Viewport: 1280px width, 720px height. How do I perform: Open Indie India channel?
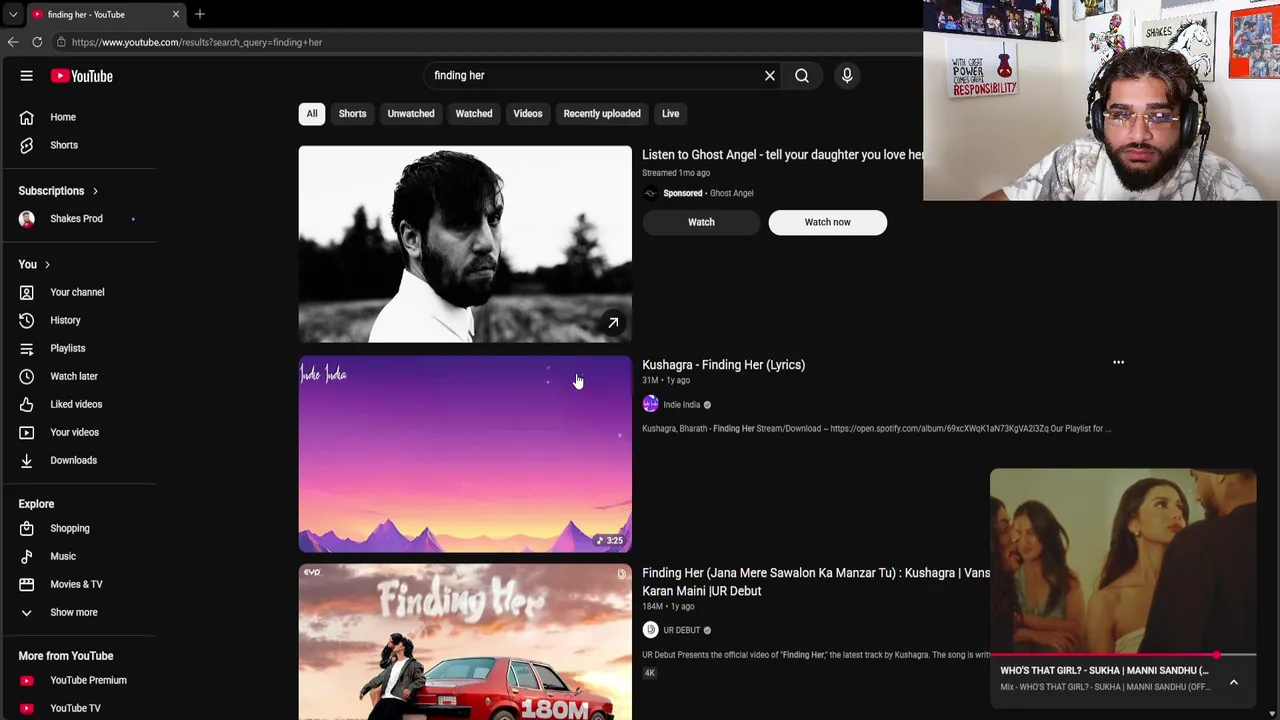[x=681, y=405]
